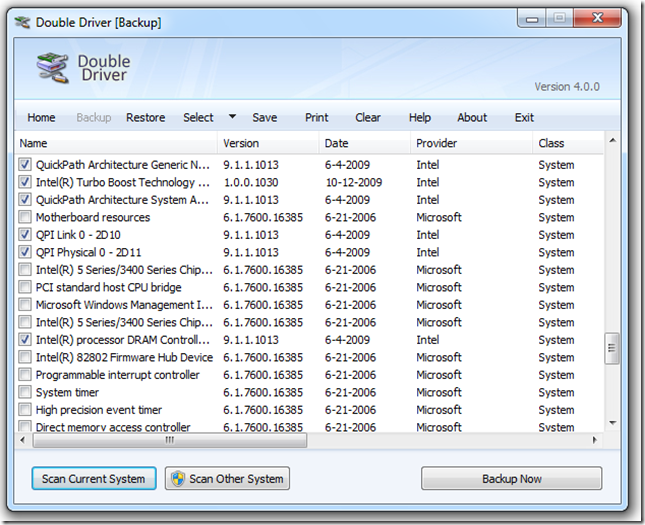Click Save in the toolbar
Screen dimensions: 645x525
click(x=264, y=118)
